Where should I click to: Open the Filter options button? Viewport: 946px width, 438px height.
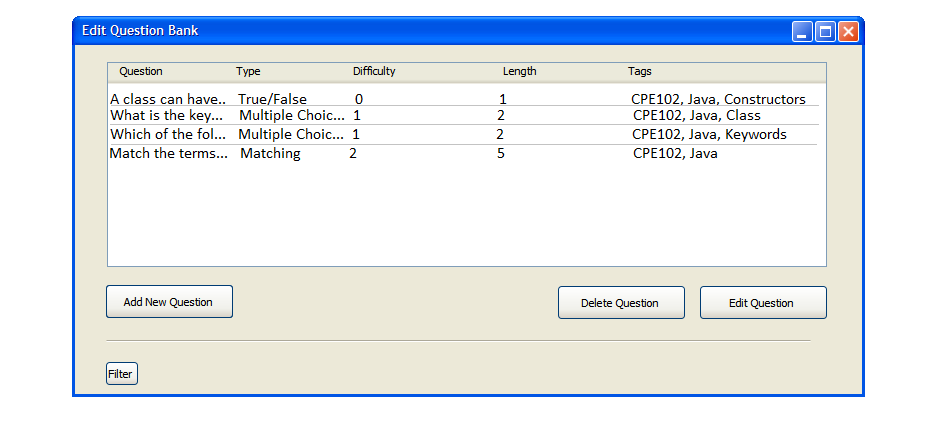pos(121,374)
